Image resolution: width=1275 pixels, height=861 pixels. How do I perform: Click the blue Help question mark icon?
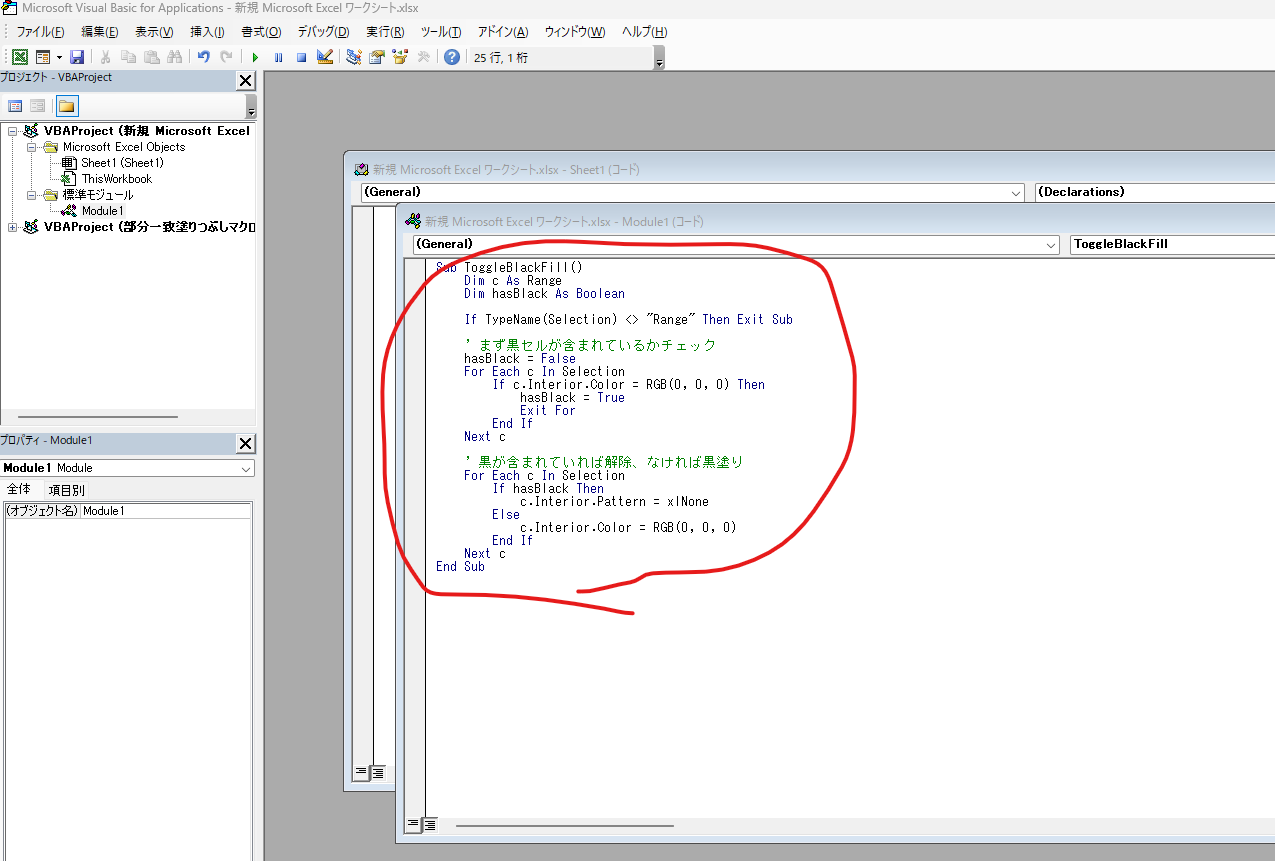[x=452, y=57]
